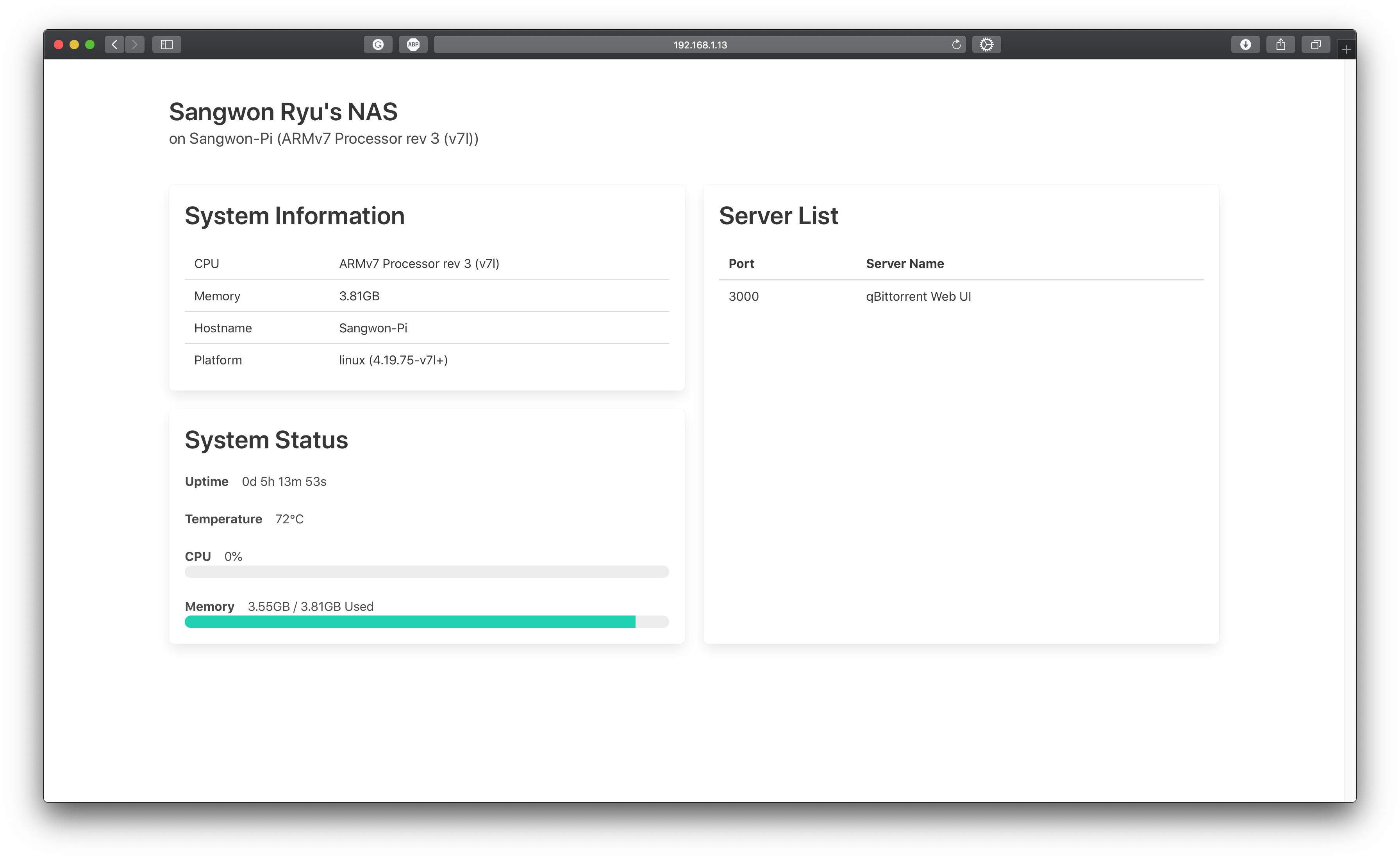The image size is (1400, 860).
Task: Click the 72°C temperature reading
Action: coord(289,519)
